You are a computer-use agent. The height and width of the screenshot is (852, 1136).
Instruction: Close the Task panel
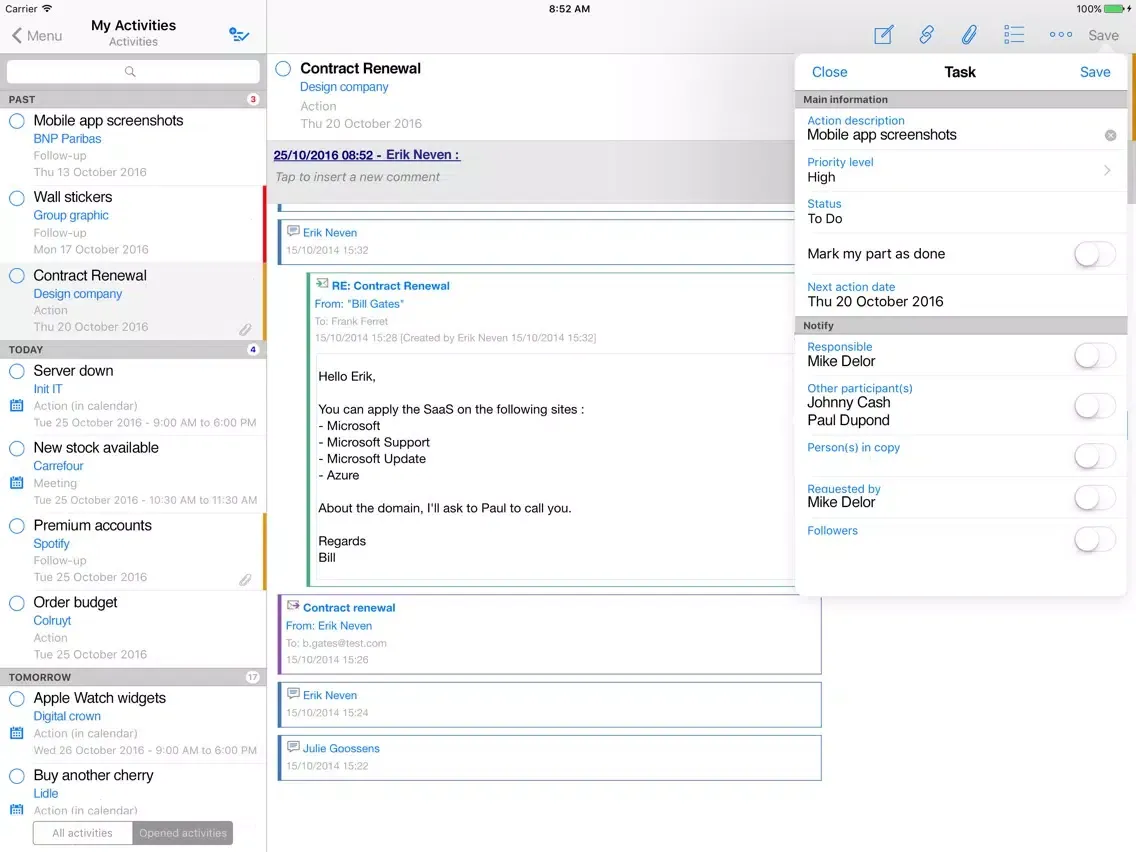coord(829,72)
